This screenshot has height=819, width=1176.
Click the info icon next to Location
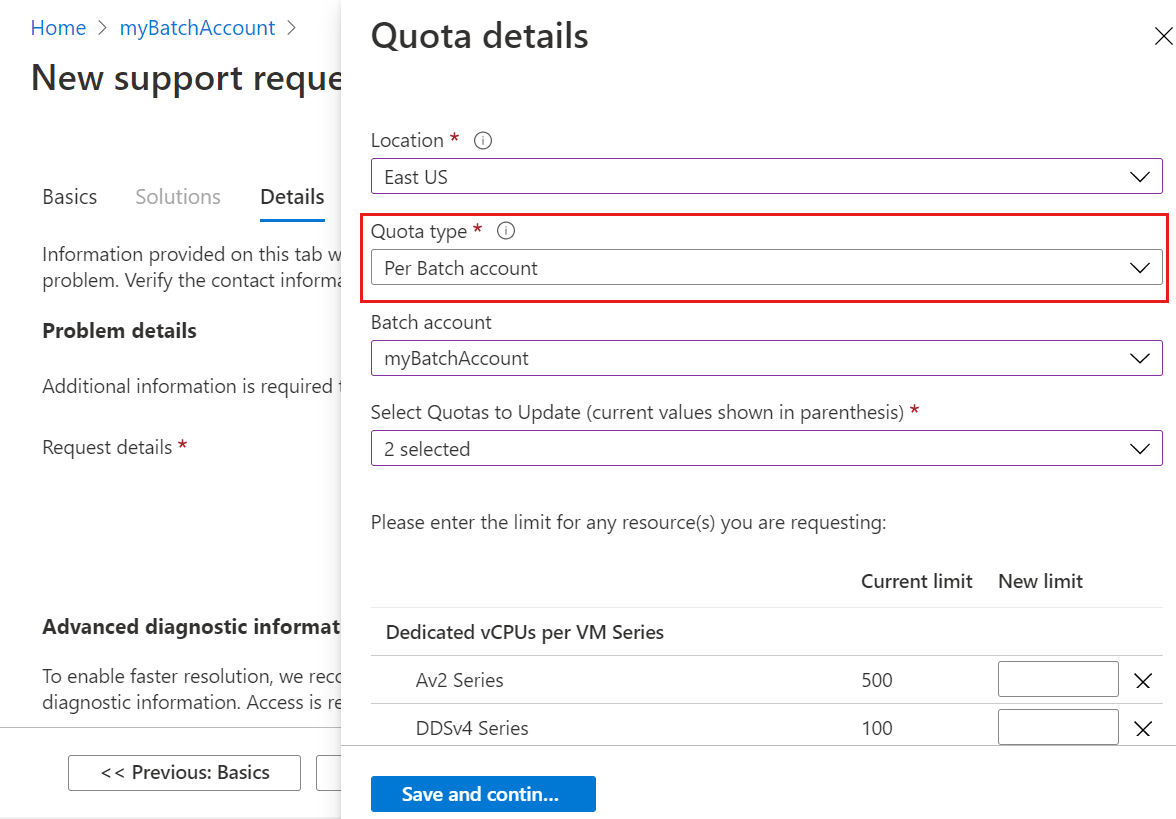pos(482,140)
